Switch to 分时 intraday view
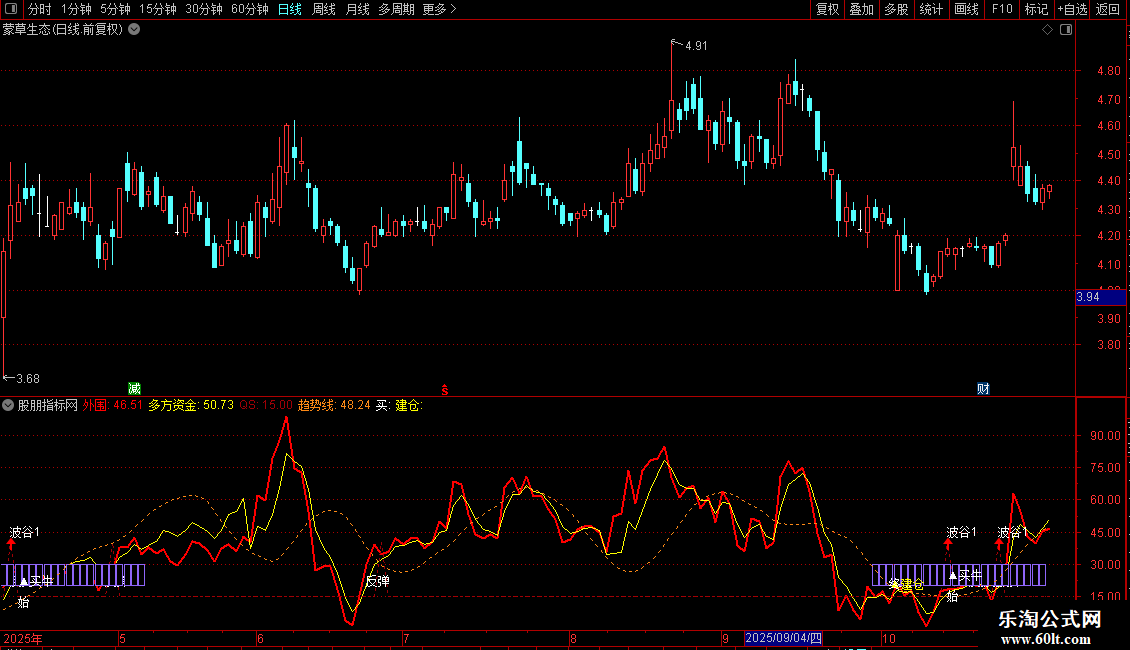 pos(40,9)
